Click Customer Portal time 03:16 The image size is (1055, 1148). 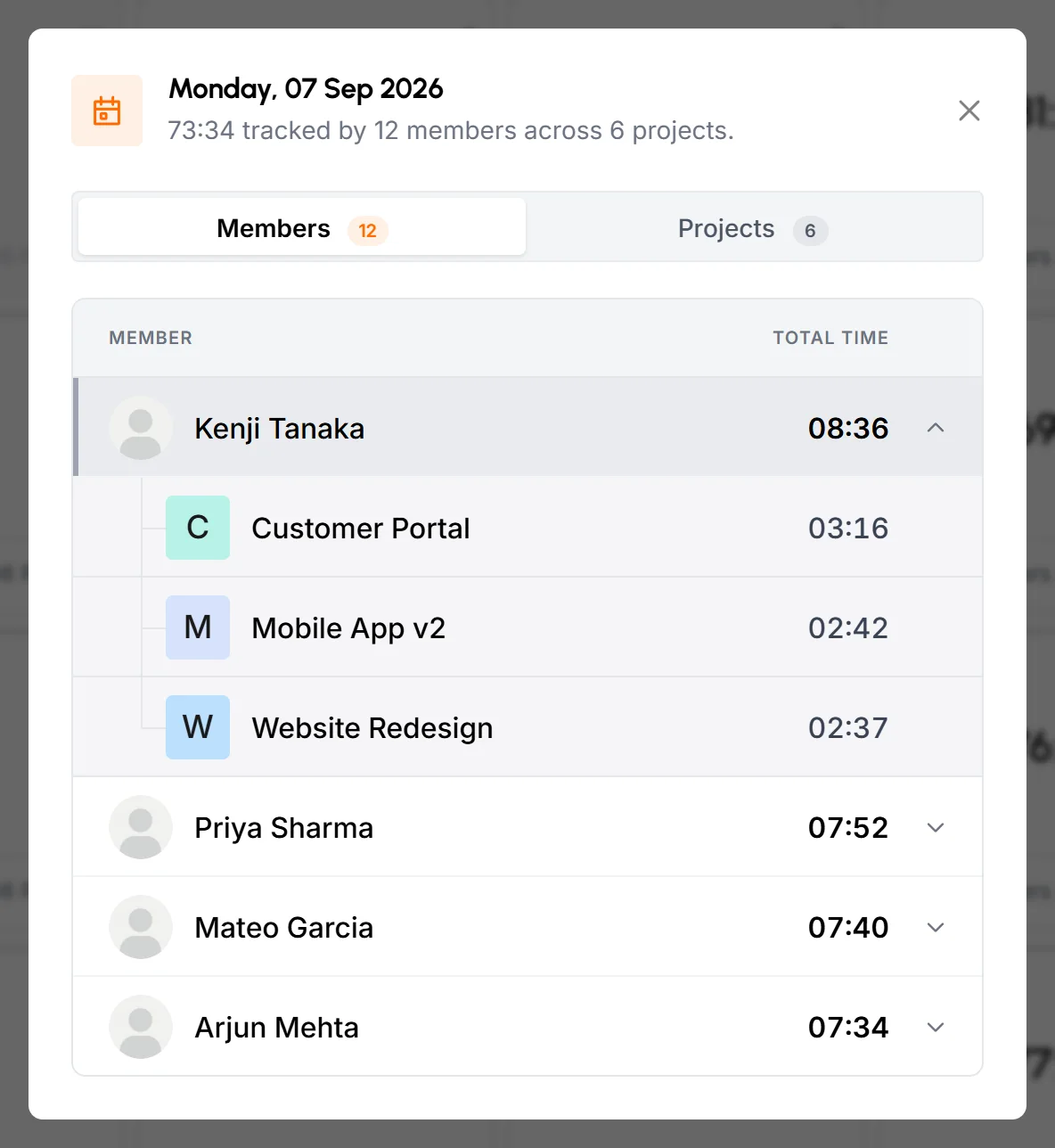click(848, 529)
